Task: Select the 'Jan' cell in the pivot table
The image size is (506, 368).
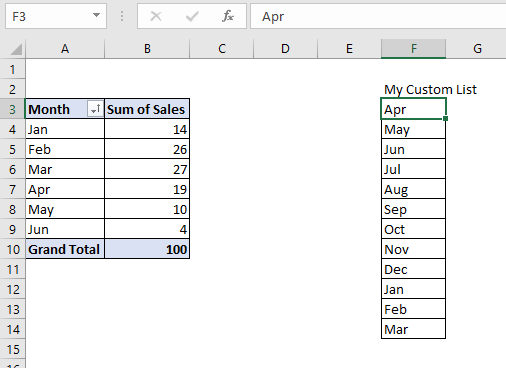Action: (x=65, y=129)
